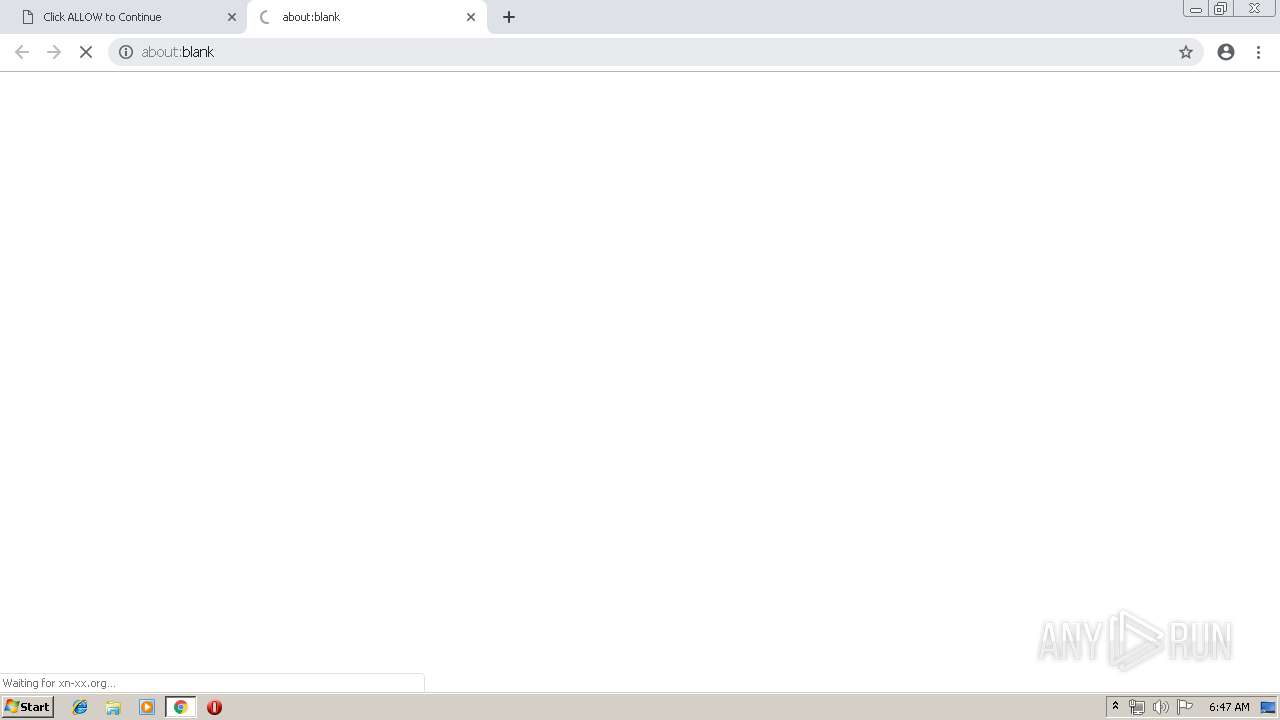
Task: Open the Chrome three-dot menu
Action: 1259,52
